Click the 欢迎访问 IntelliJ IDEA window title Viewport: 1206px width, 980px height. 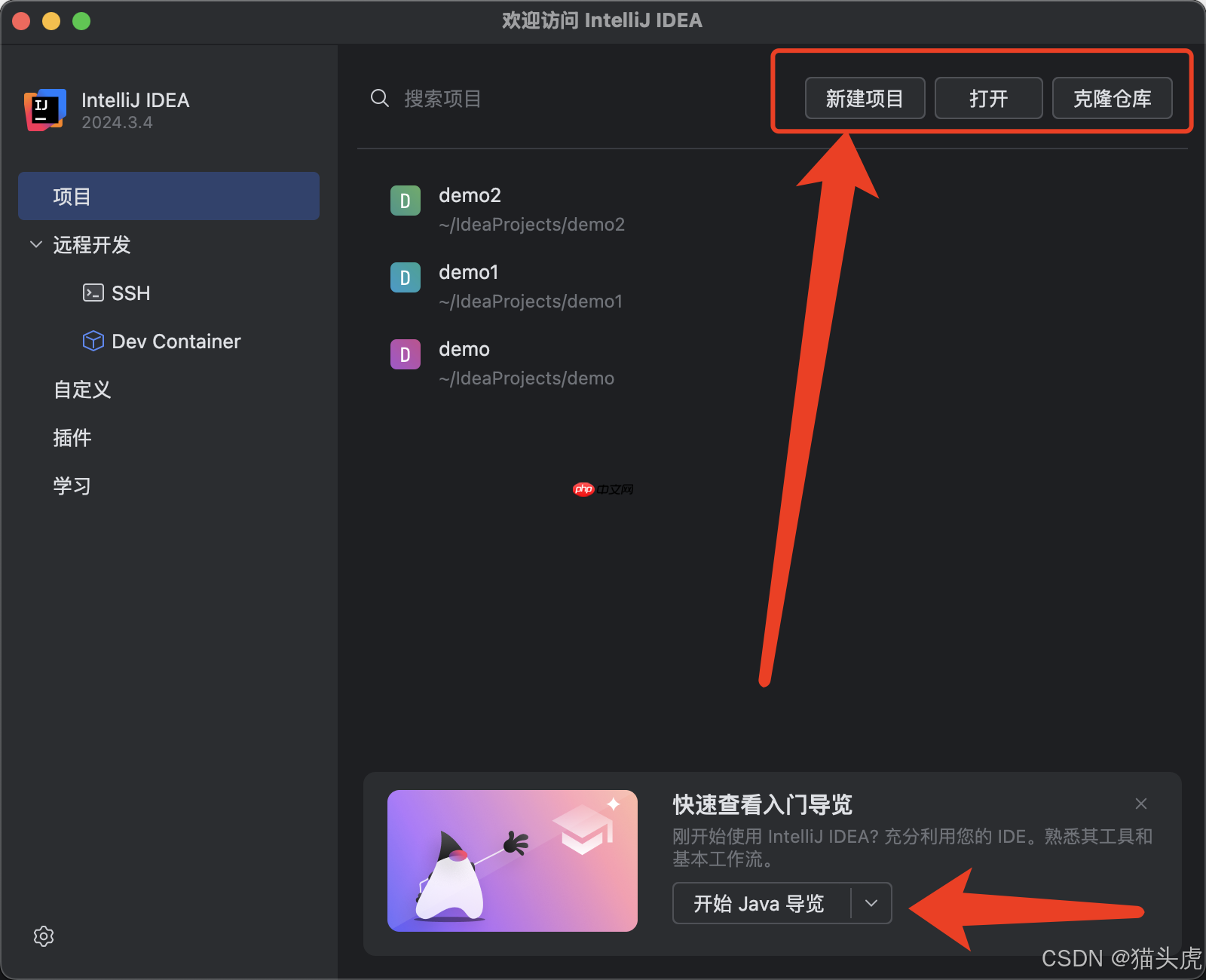point(602,20)
